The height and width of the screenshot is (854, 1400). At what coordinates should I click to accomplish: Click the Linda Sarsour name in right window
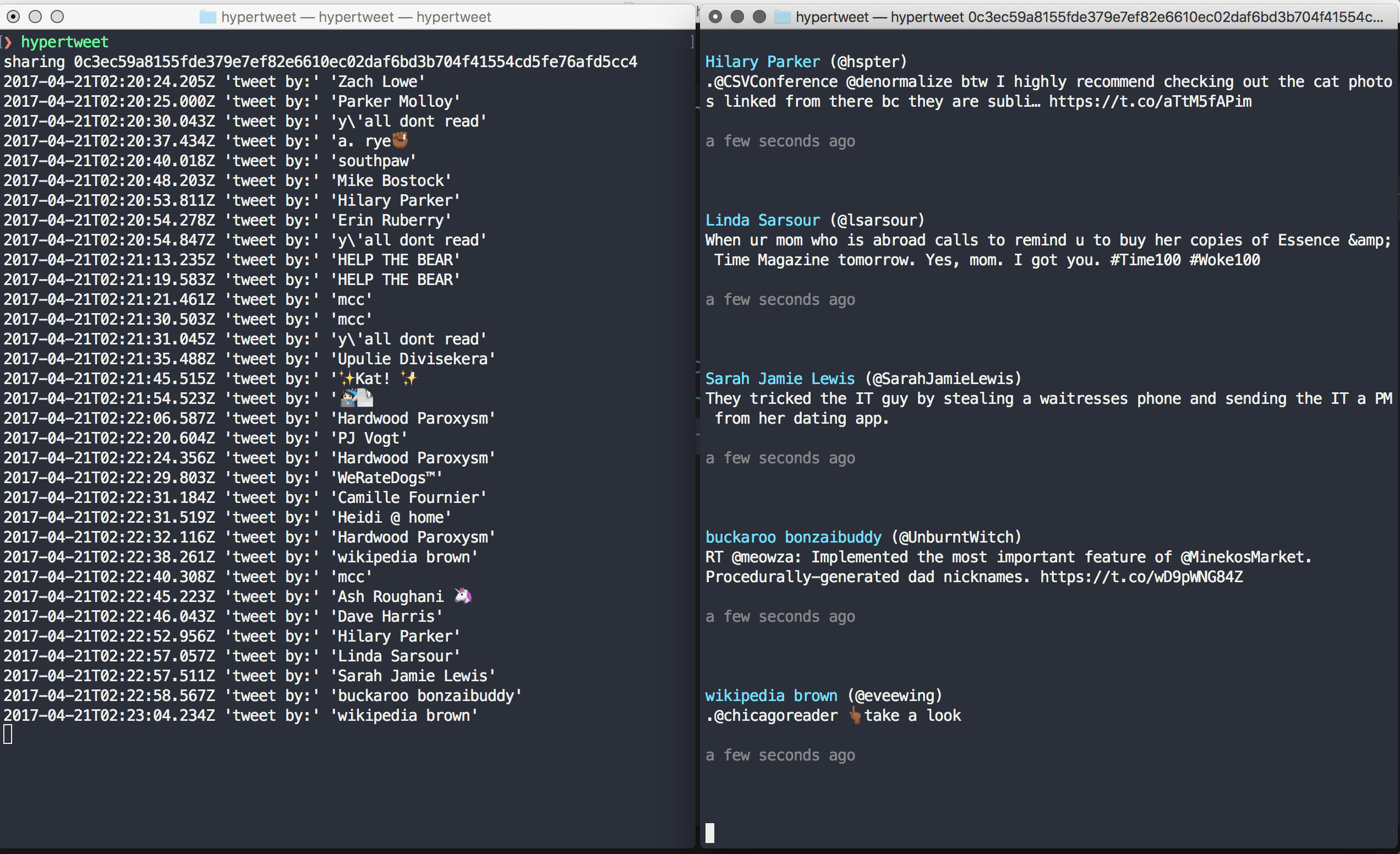[763, 220]
